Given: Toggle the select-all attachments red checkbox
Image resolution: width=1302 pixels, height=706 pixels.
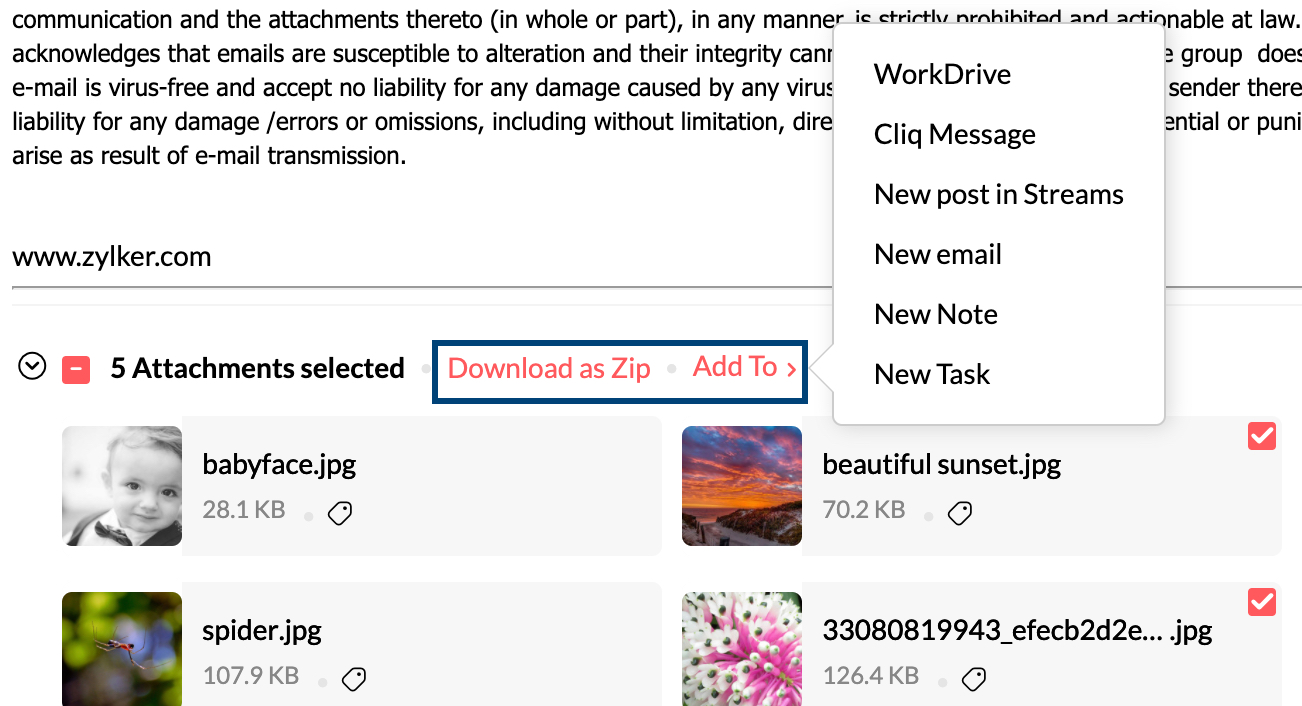Looking at the screenshot, I should pyautogui.click(x=76, y=370).
